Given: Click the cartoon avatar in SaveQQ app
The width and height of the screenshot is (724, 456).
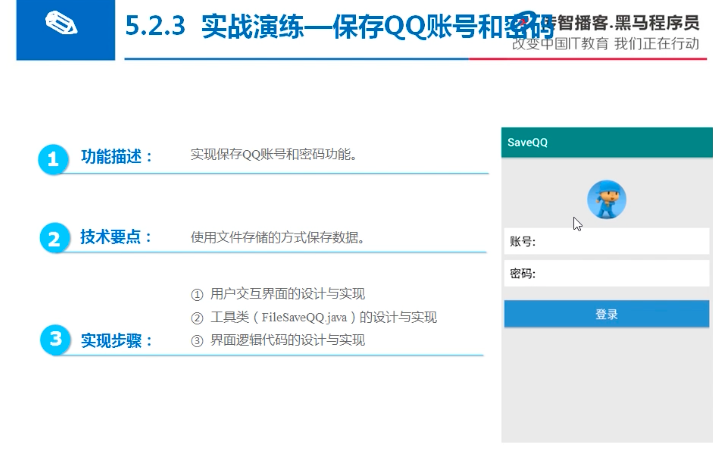Looking at the screenshot, I should [x=606, y=199].
